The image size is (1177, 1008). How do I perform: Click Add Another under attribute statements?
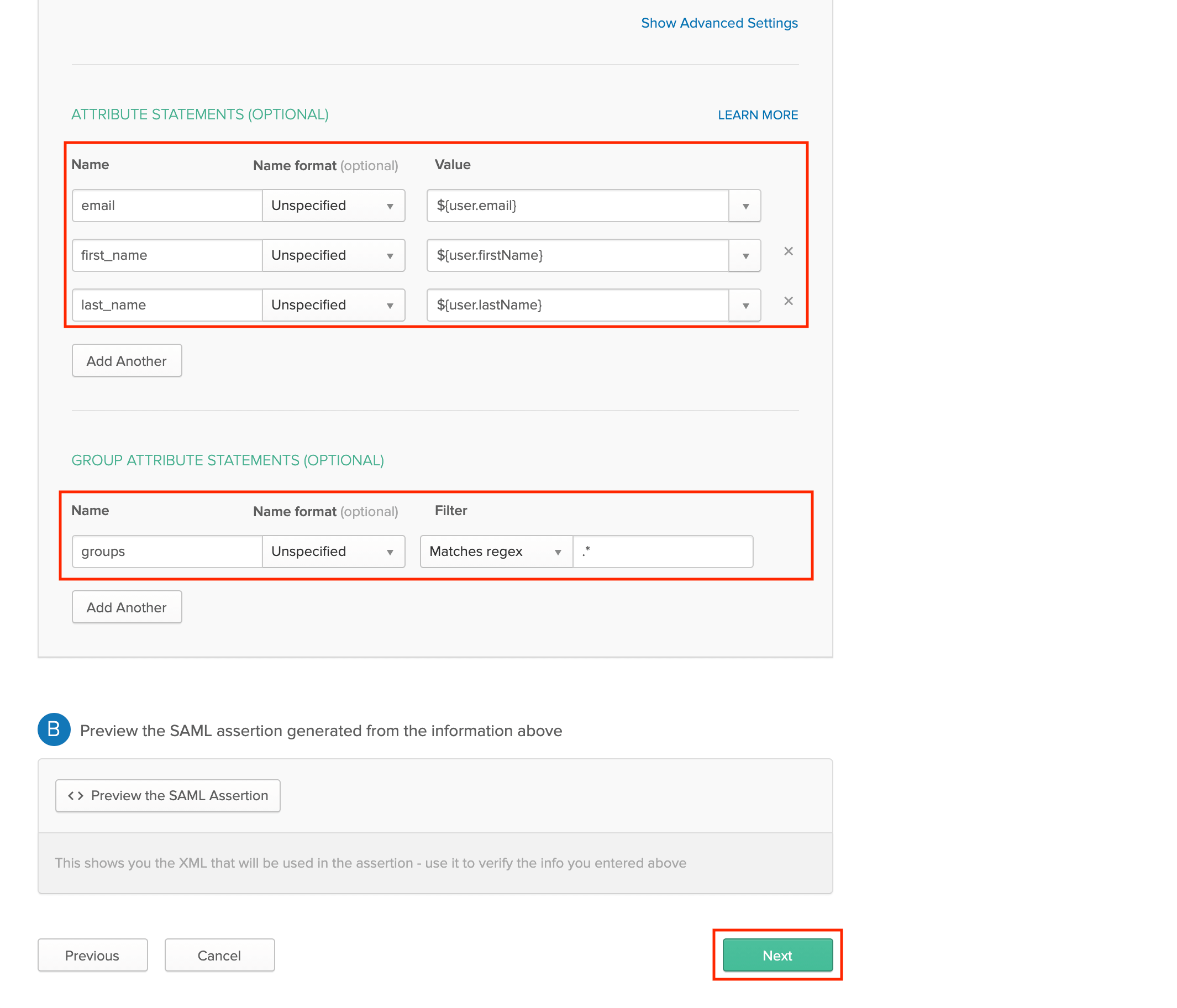126,360
